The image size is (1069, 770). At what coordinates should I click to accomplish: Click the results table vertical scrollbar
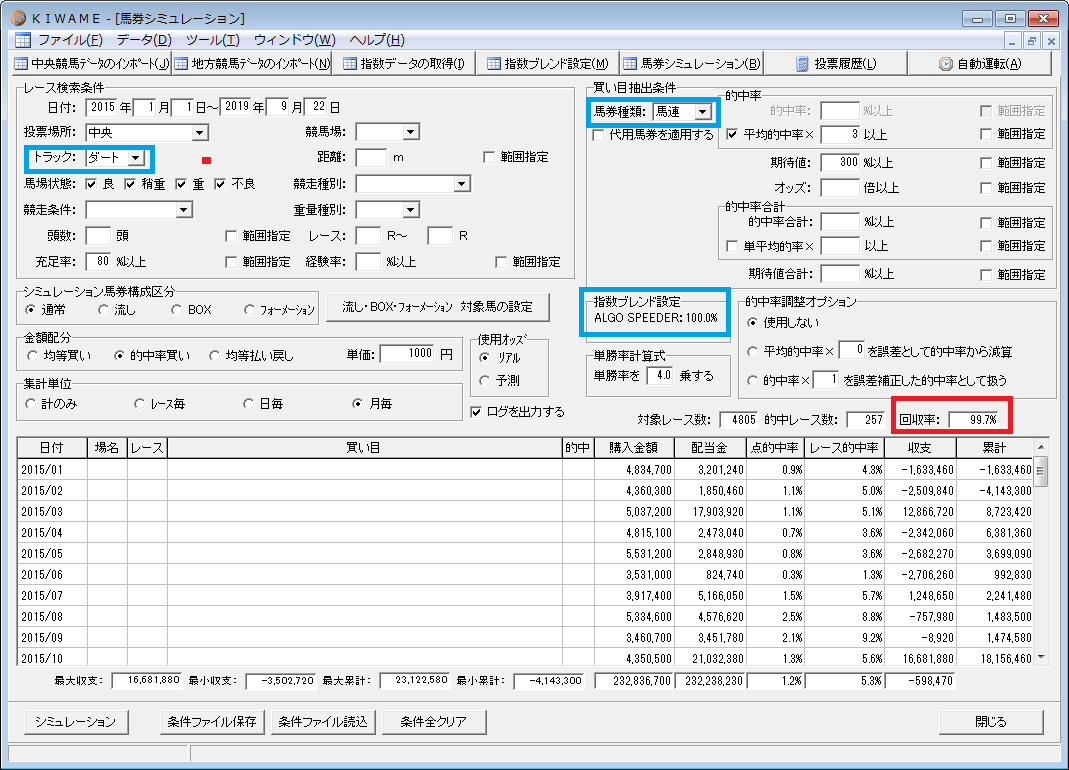click(1040, 552)
